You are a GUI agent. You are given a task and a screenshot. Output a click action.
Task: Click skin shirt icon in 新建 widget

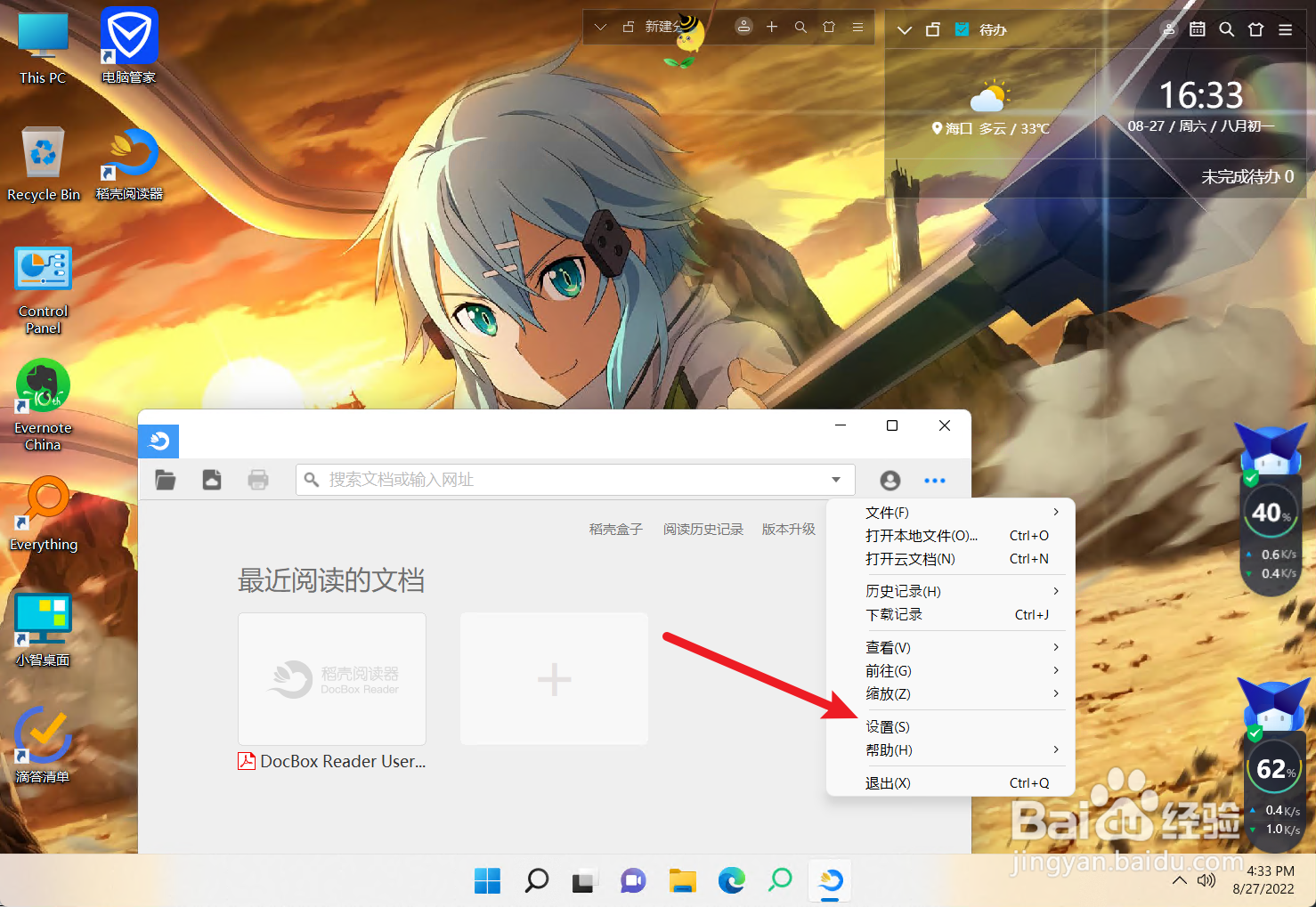tap(829, 27)
